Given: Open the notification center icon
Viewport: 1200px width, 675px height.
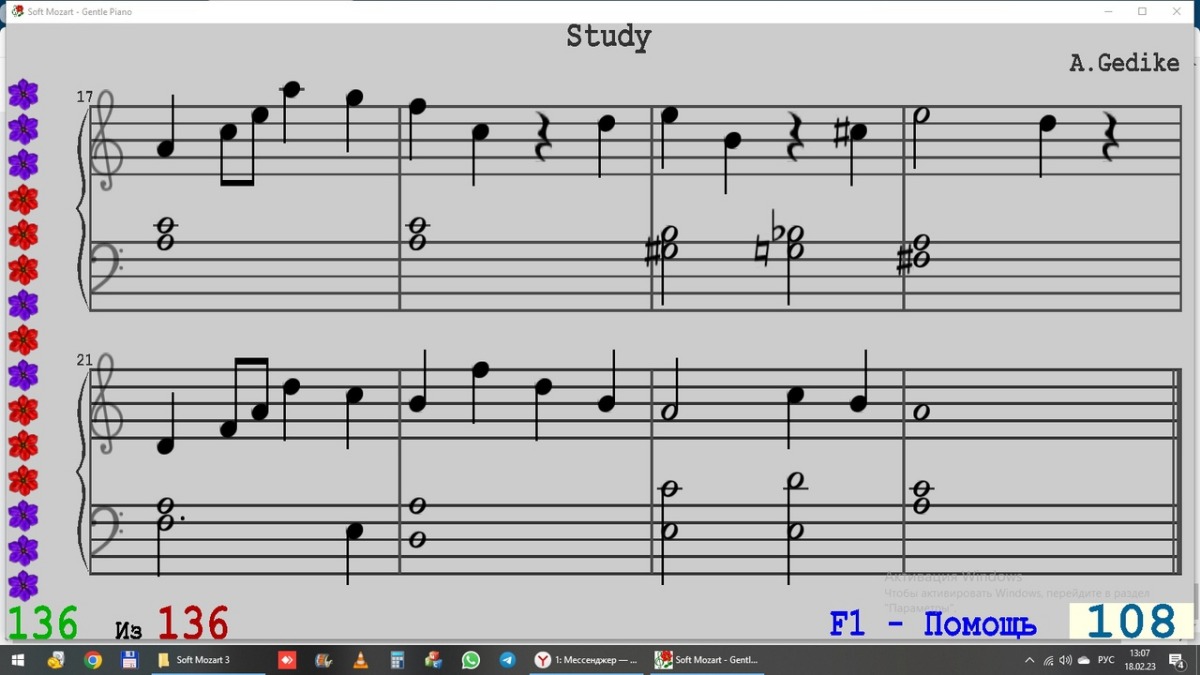Looking at the screenshot, I should (1177, 660).
